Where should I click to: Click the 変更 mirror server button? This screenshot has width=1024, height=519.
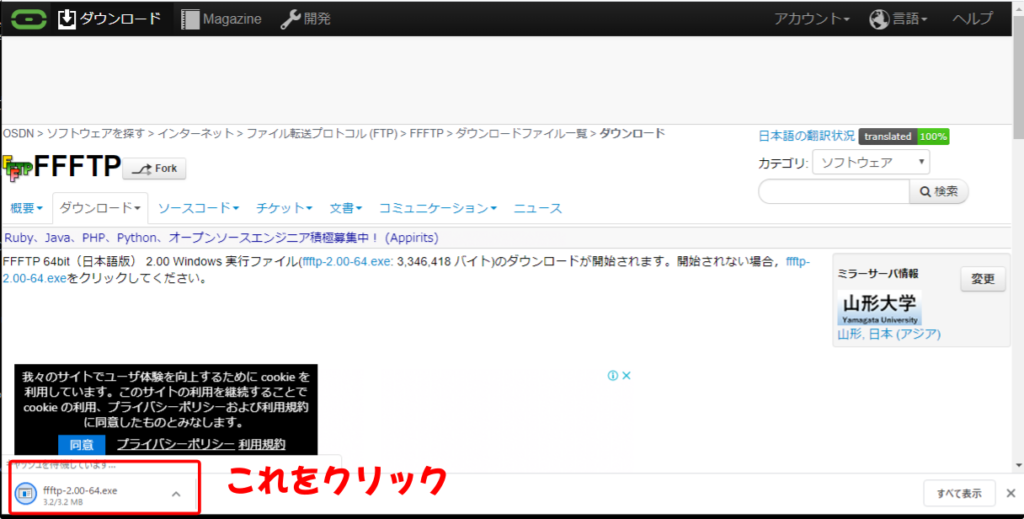click(983, 279)
